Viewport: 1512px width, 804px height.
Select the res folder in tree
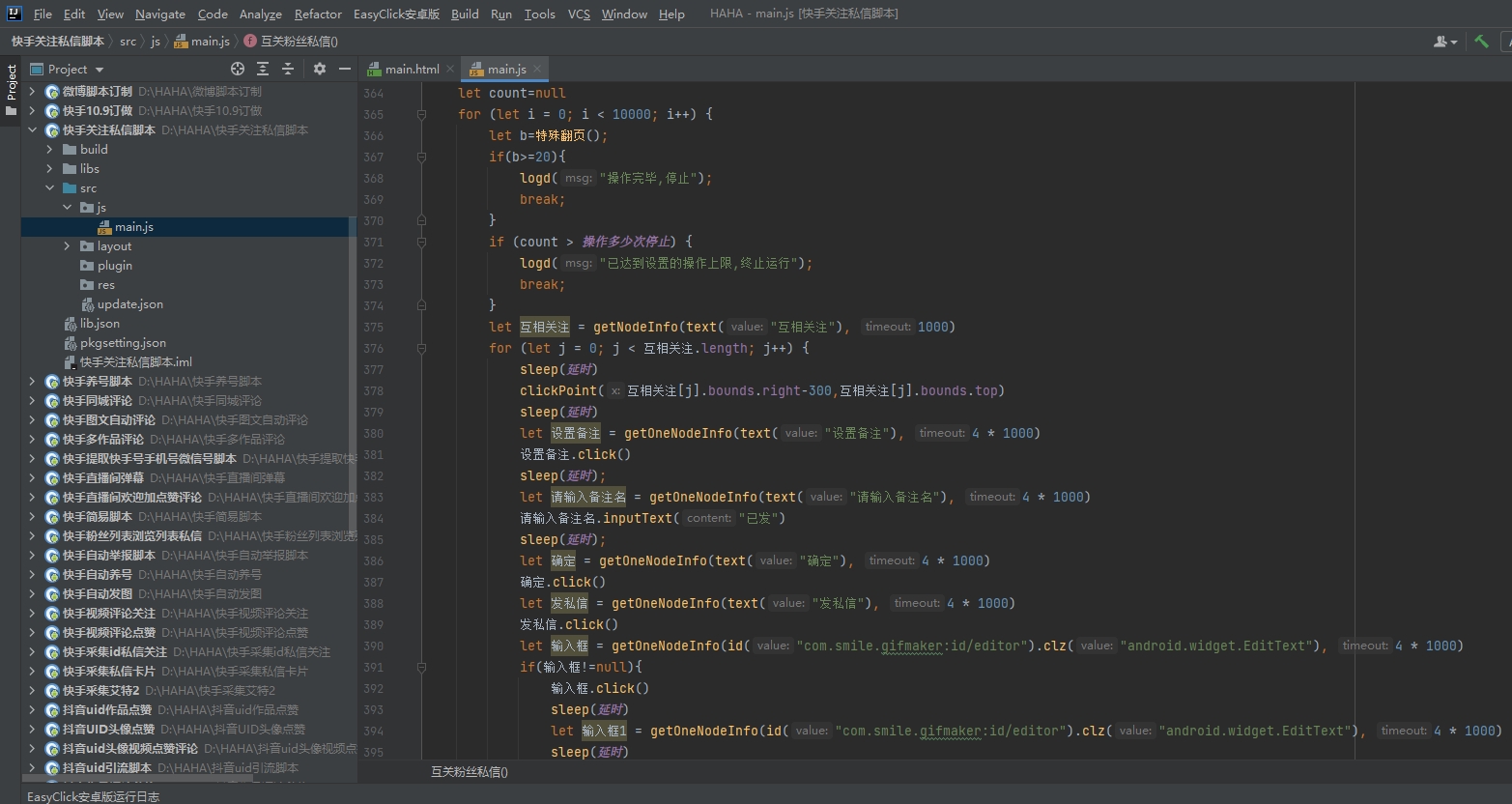[x=106, y=284]
